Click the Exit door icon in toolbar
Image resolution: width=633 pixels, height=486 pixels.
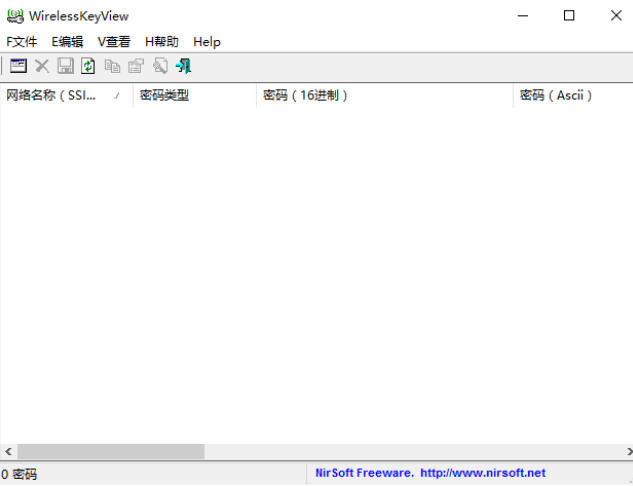click(183, 66)
